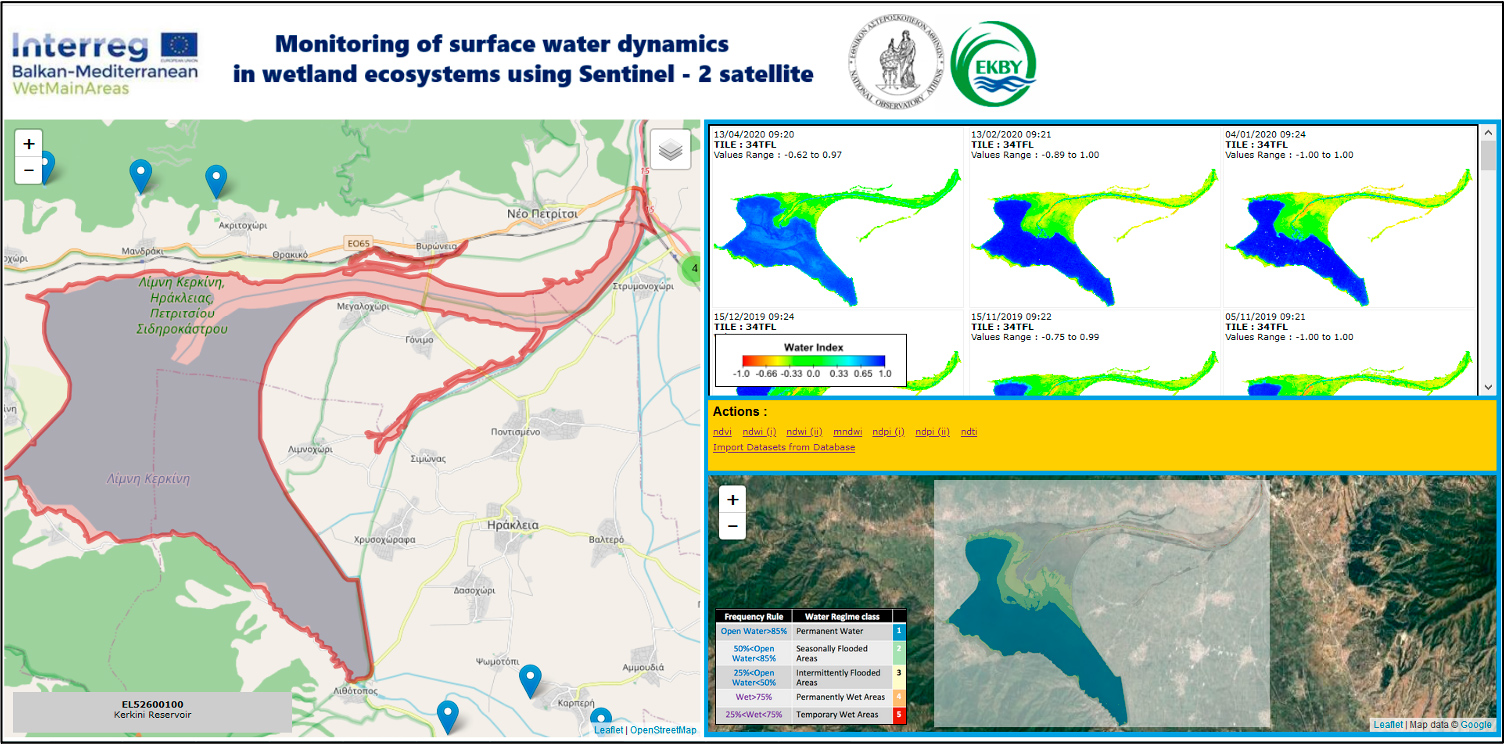Click the green cluster marker labeled 4

click(692, 268)
